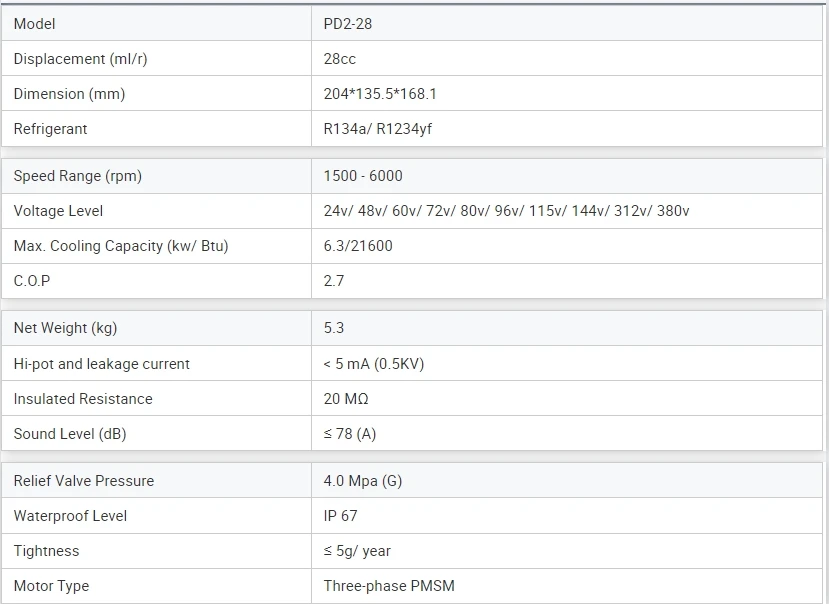
Task: Select the ≤ 78 (A) sound level
Action: coord(350,434)
